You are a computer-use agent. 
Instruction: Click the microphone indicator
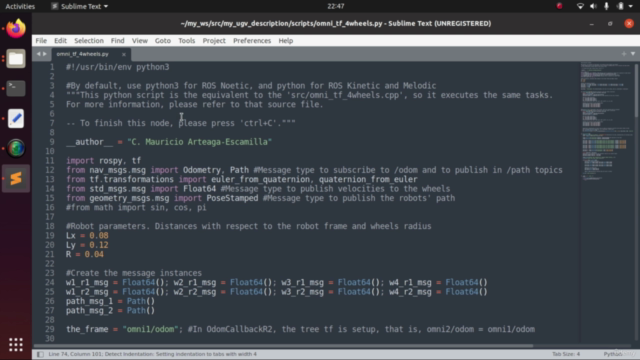(607, 6)
